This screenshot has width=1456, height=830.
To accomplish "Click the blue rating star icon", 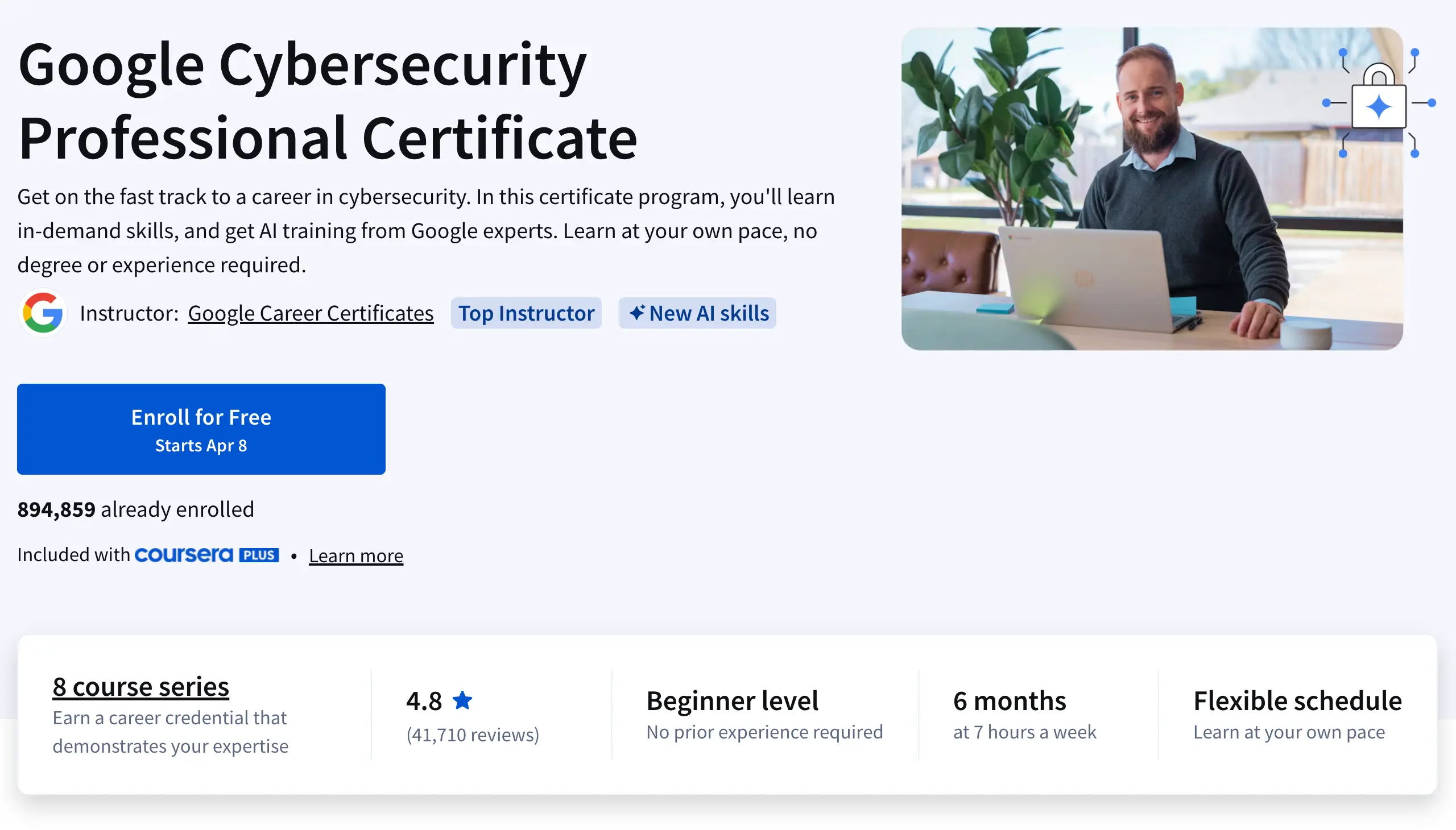I will (x=462, y=700).
